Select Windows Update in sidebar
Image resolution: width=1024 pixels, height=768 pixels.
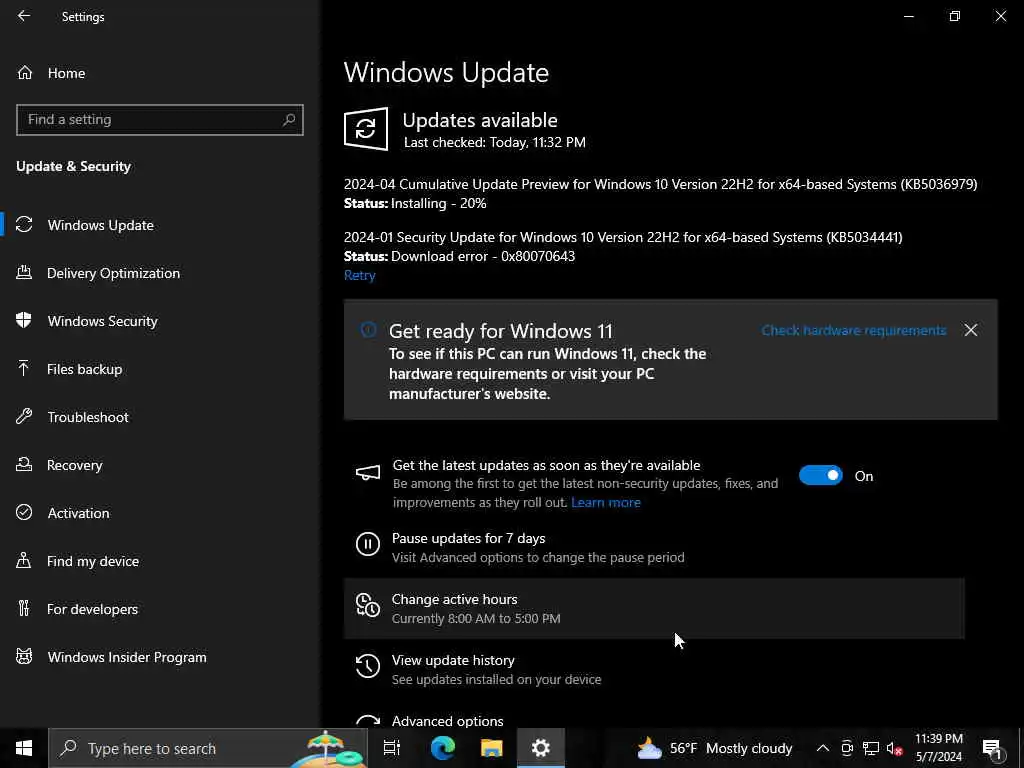101,225
